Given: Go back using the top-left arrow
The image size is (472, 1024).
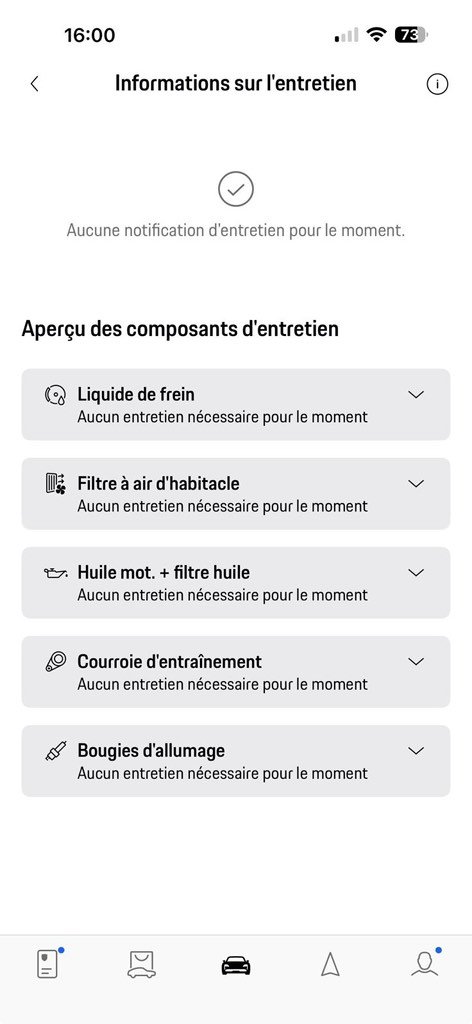Looking at the screenshot, I should click(x=35, y=84).
